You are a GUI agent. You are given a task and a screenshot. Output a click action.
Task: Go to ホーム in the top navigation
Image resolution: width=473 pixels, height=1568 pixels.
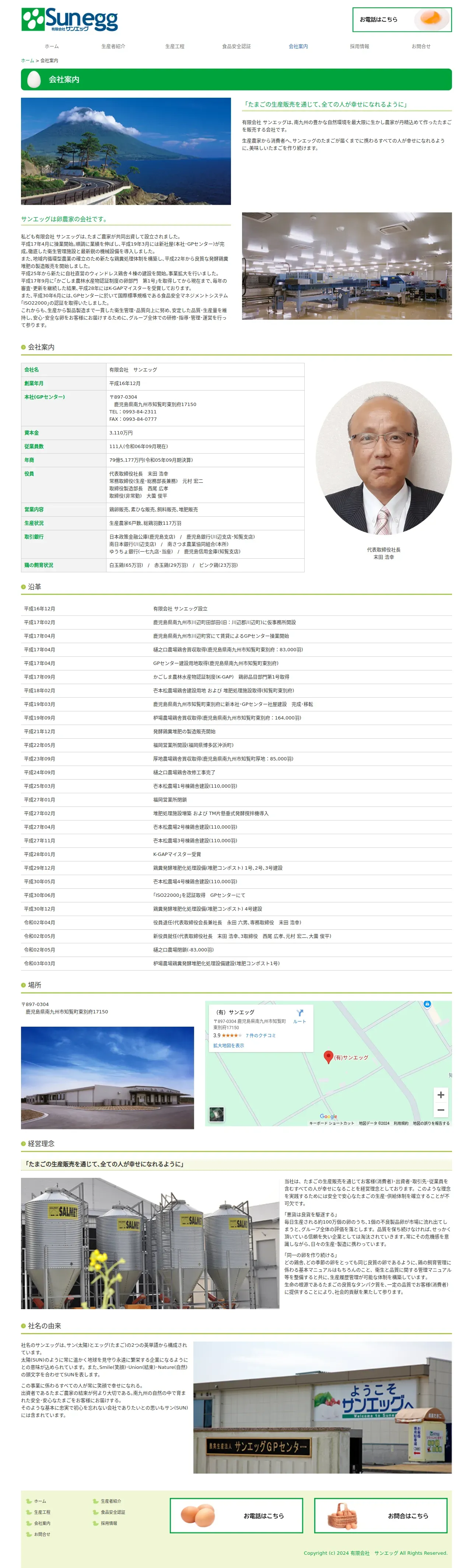[x=52, y=46]
